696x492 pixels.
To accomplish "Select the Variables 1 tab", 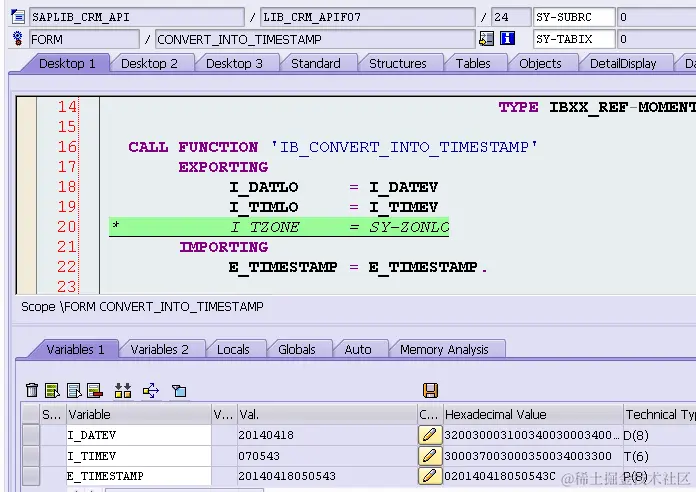I will pyautogui.click(x=75, y=349).
